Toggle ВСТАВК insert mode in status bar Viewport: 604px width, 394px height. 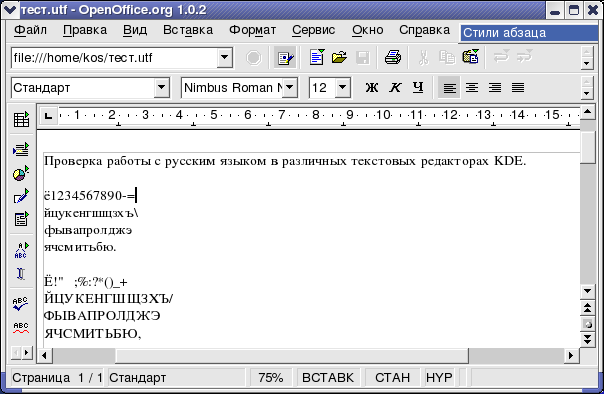pos(328,378)
